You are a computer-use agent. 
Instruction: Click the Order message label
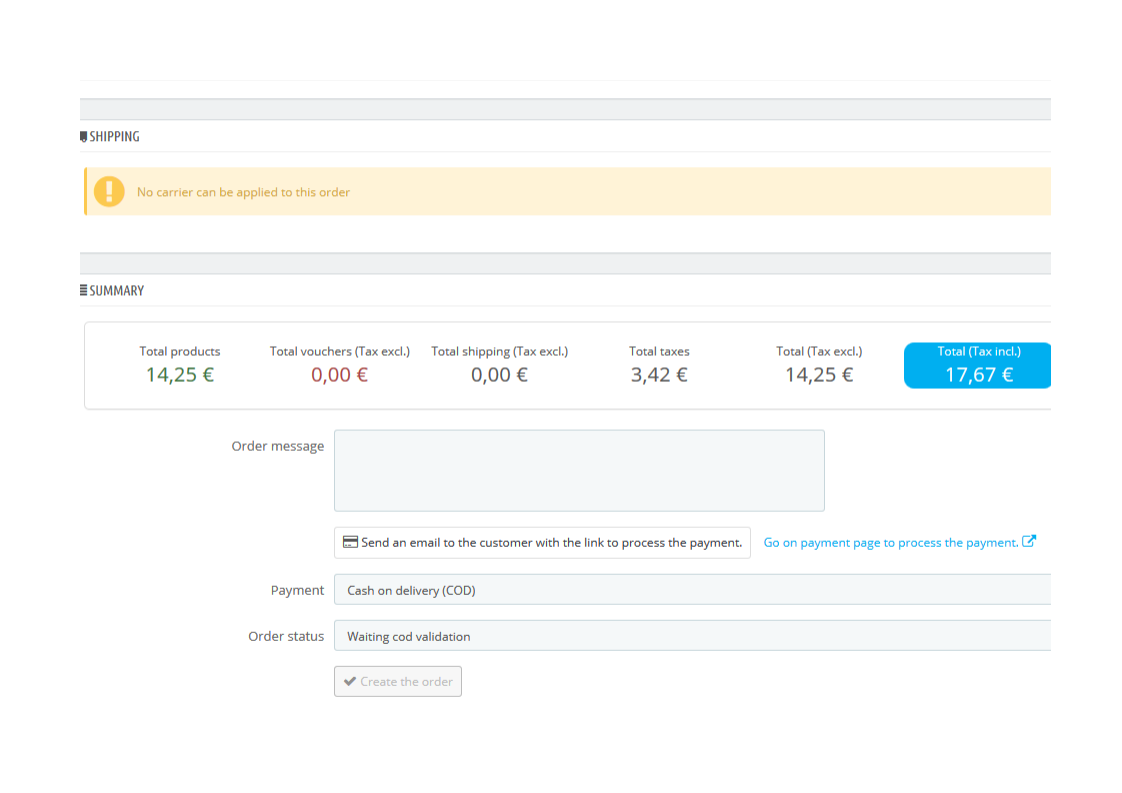point(278,446)
